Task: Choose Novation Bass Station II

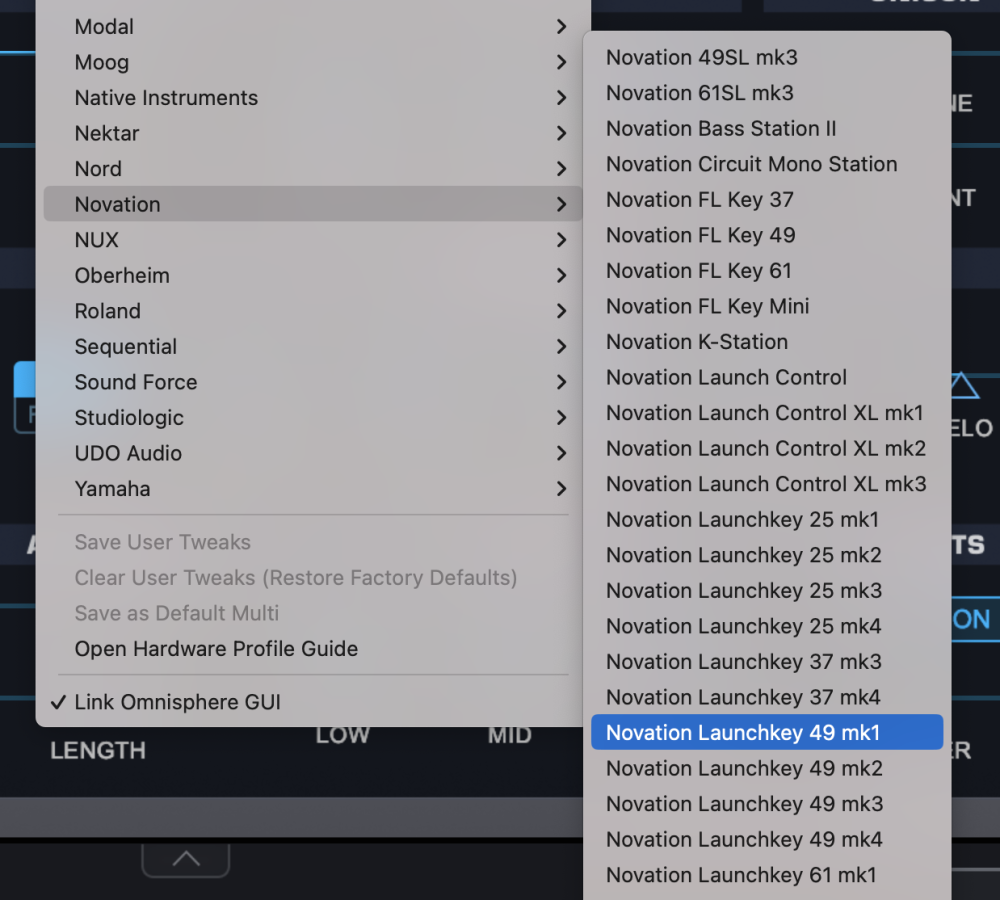Action: pos(720,129)
